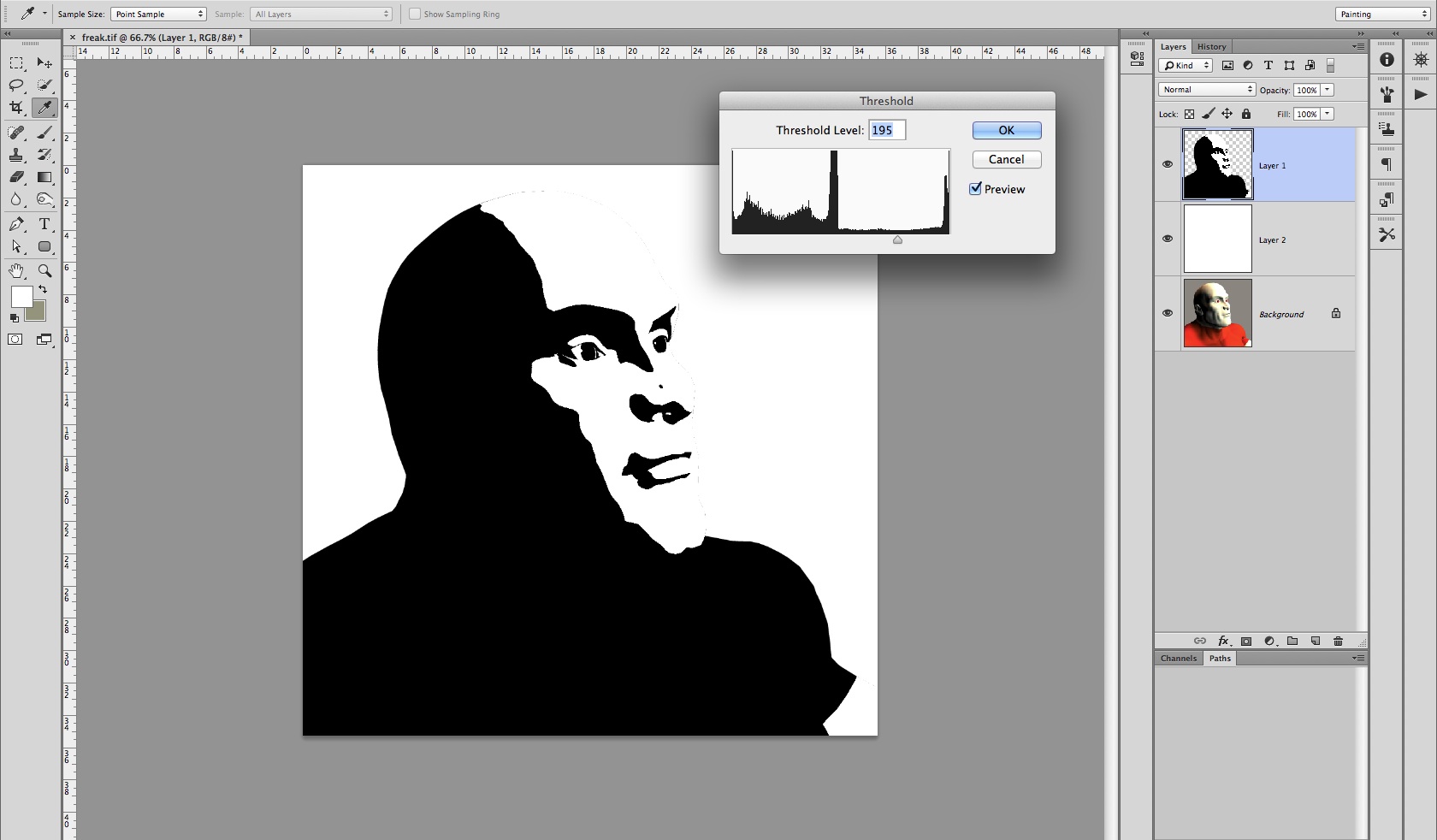The width and height of the screenshot is (1437, 840).
Task: Open the Sample Size dropdown
Action: point(158,14)
